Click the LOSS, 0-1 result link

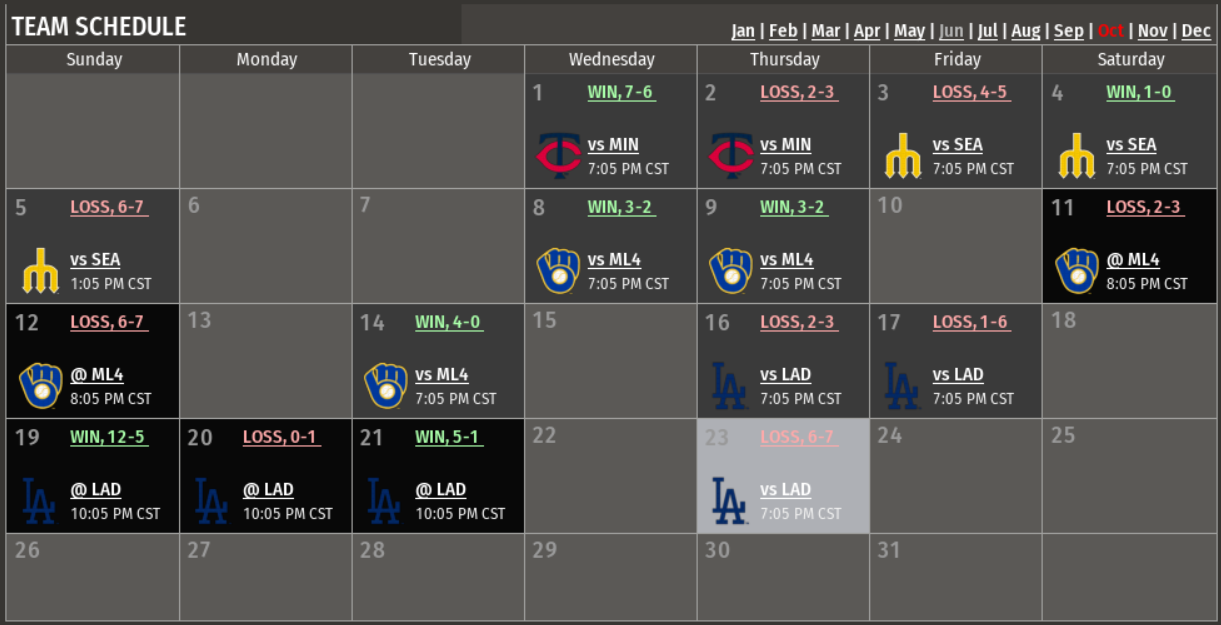point(280,437)
